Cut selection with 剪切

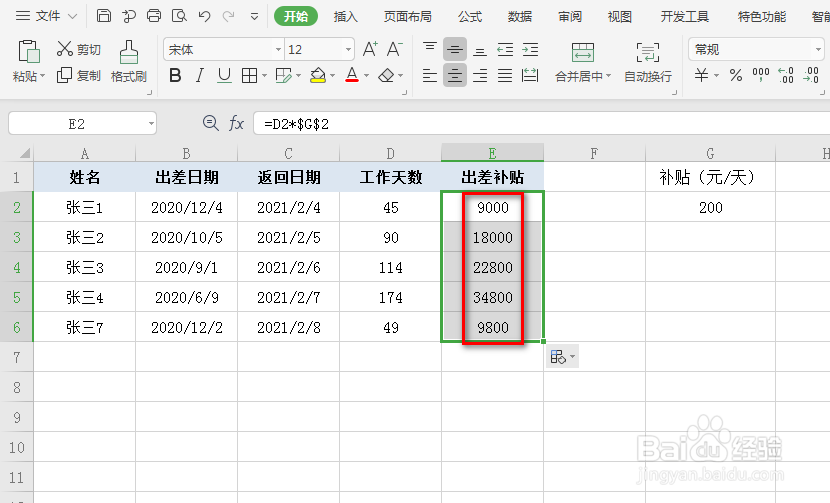78,49
